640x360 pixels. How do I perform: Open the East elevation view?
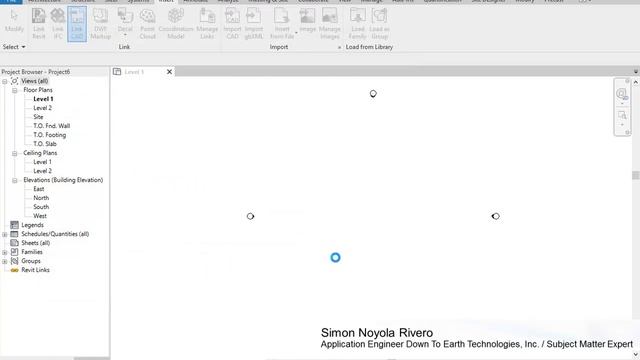tap(39, 189)
